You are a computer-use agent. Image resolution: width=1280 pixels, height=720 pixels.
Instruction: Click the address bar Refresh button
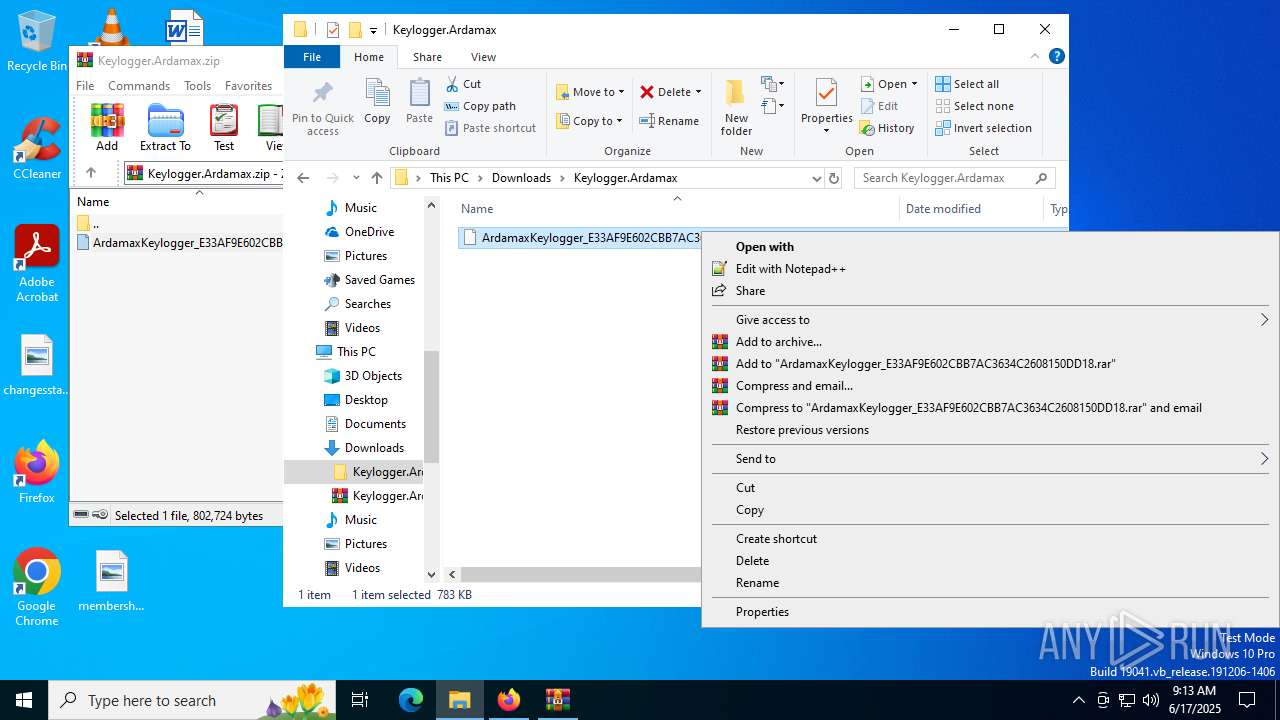click(834, 178)
